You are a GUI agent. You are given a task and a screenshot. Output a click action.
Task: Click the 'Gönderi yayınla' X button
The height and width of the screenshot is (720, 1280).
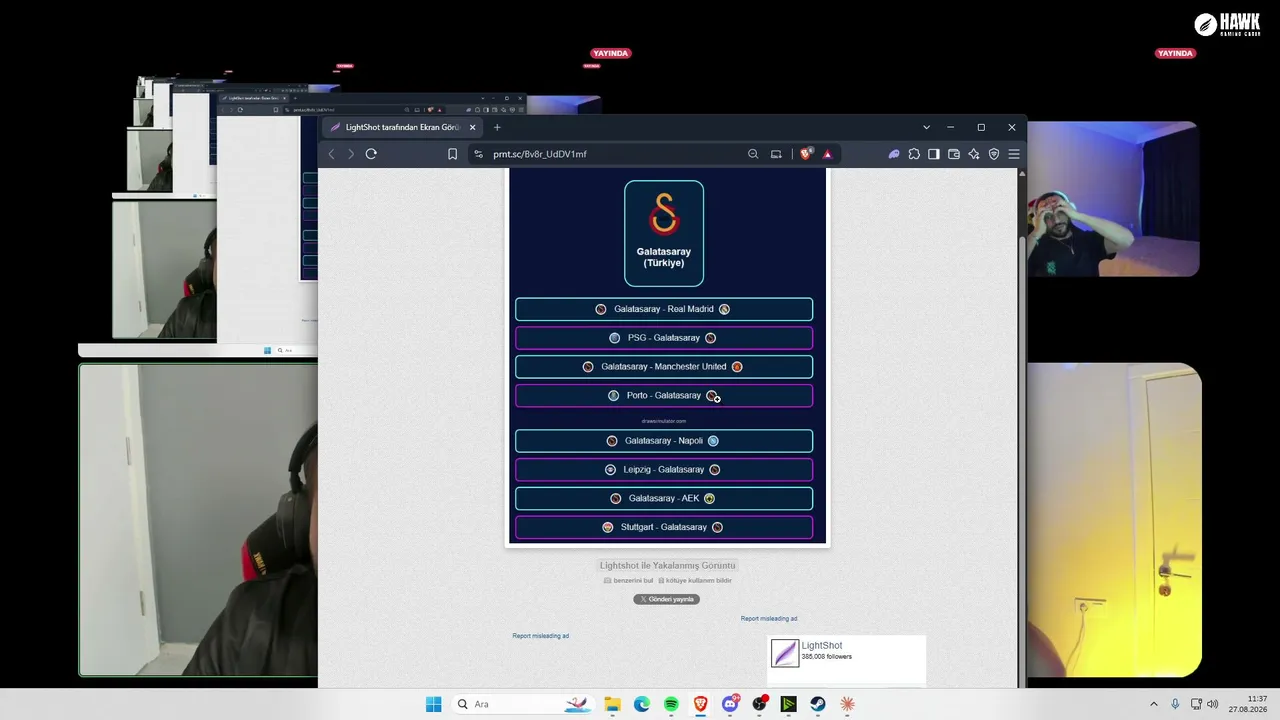click(x=667, y=599)
